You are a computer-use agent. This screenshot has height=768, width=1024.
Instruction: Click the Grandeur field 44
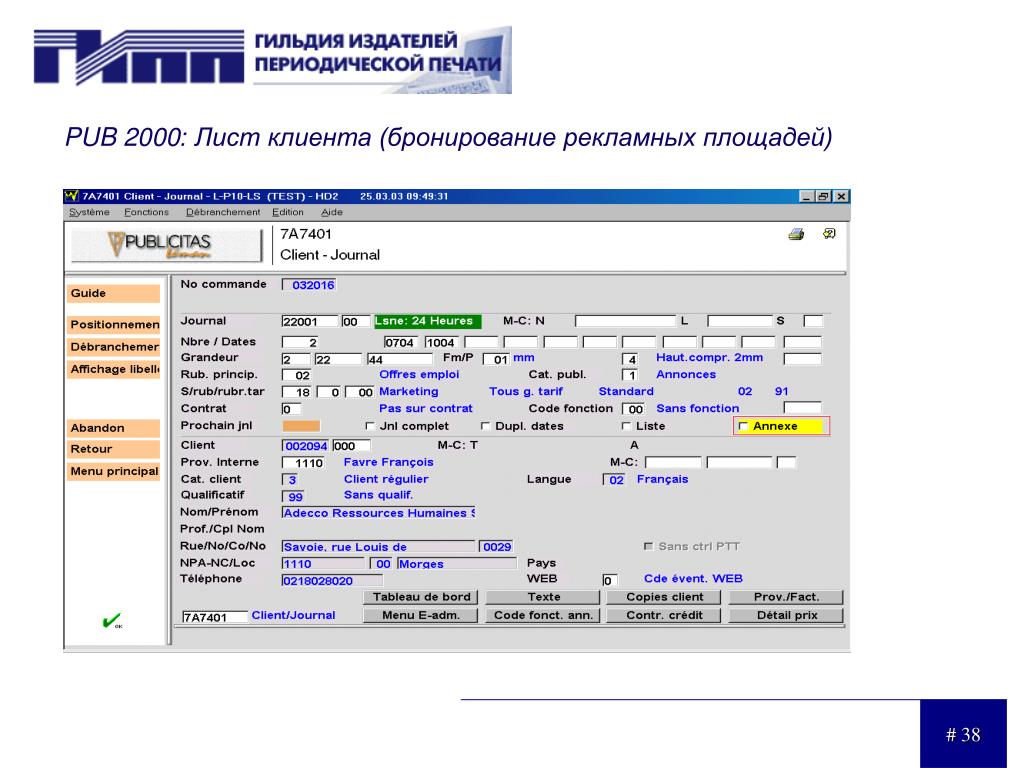click(399, 359)
